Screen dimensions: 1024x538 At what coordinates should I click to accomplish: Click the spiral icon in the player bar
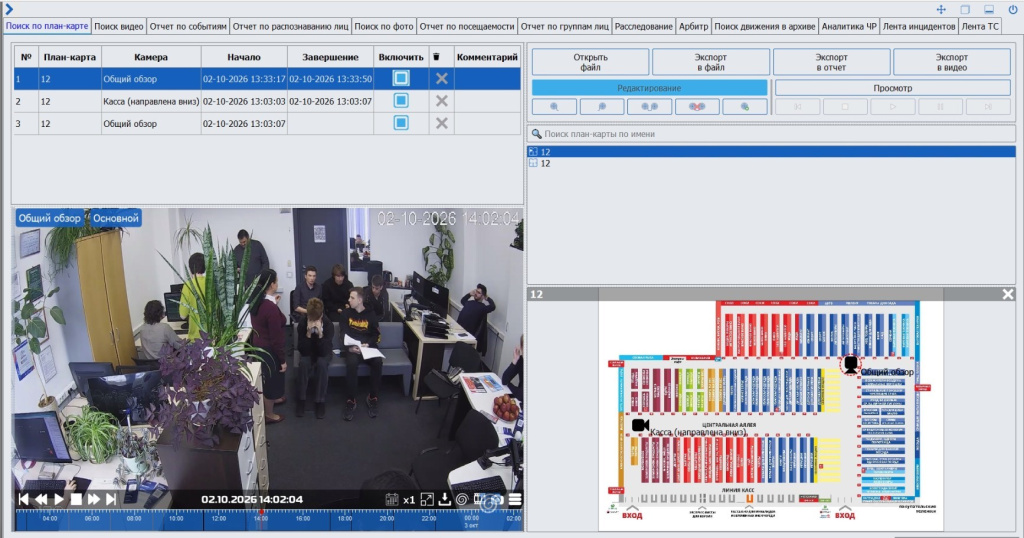[462, 499]
